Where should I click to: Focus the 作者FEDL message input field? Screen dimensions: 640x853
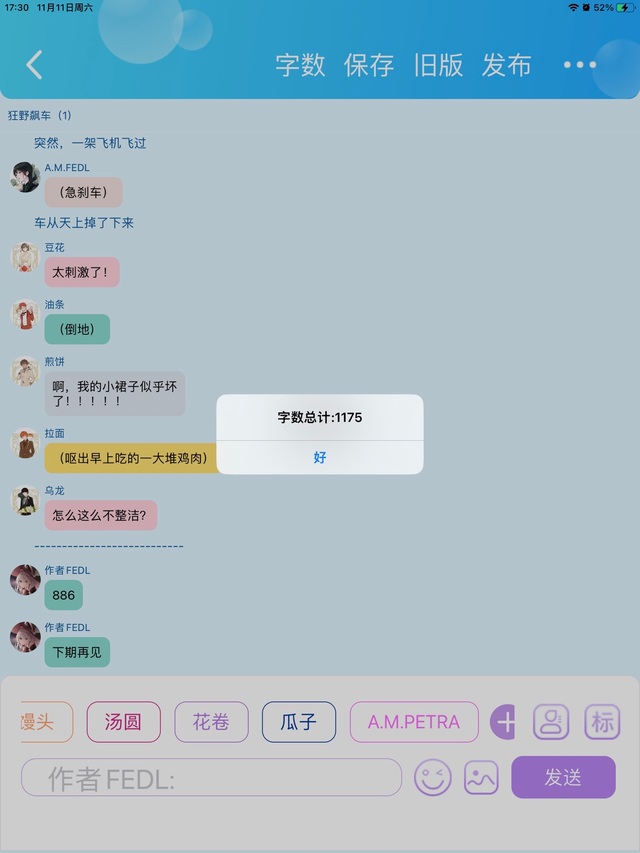point(211,777)
